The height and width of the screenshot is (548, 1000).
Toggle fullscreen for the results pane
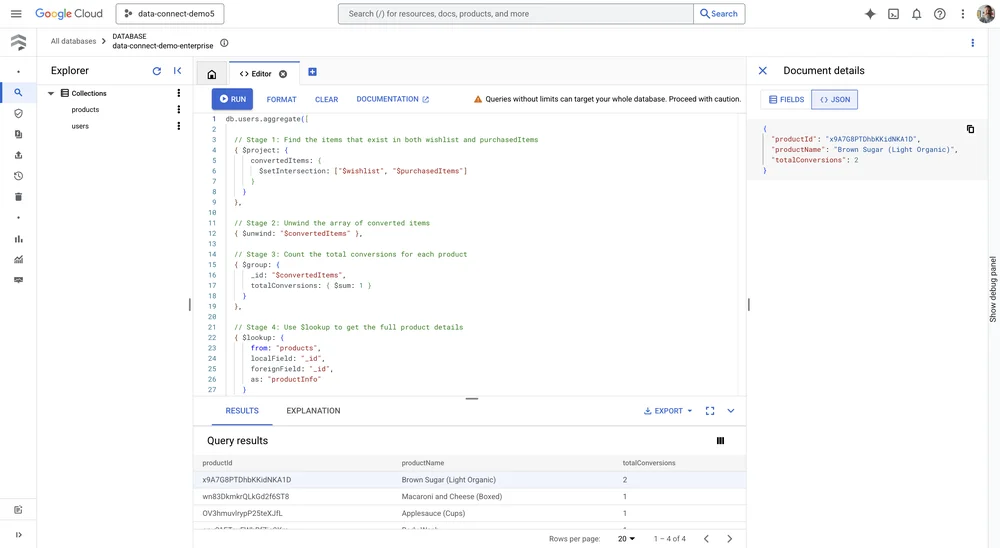point(710,411)
